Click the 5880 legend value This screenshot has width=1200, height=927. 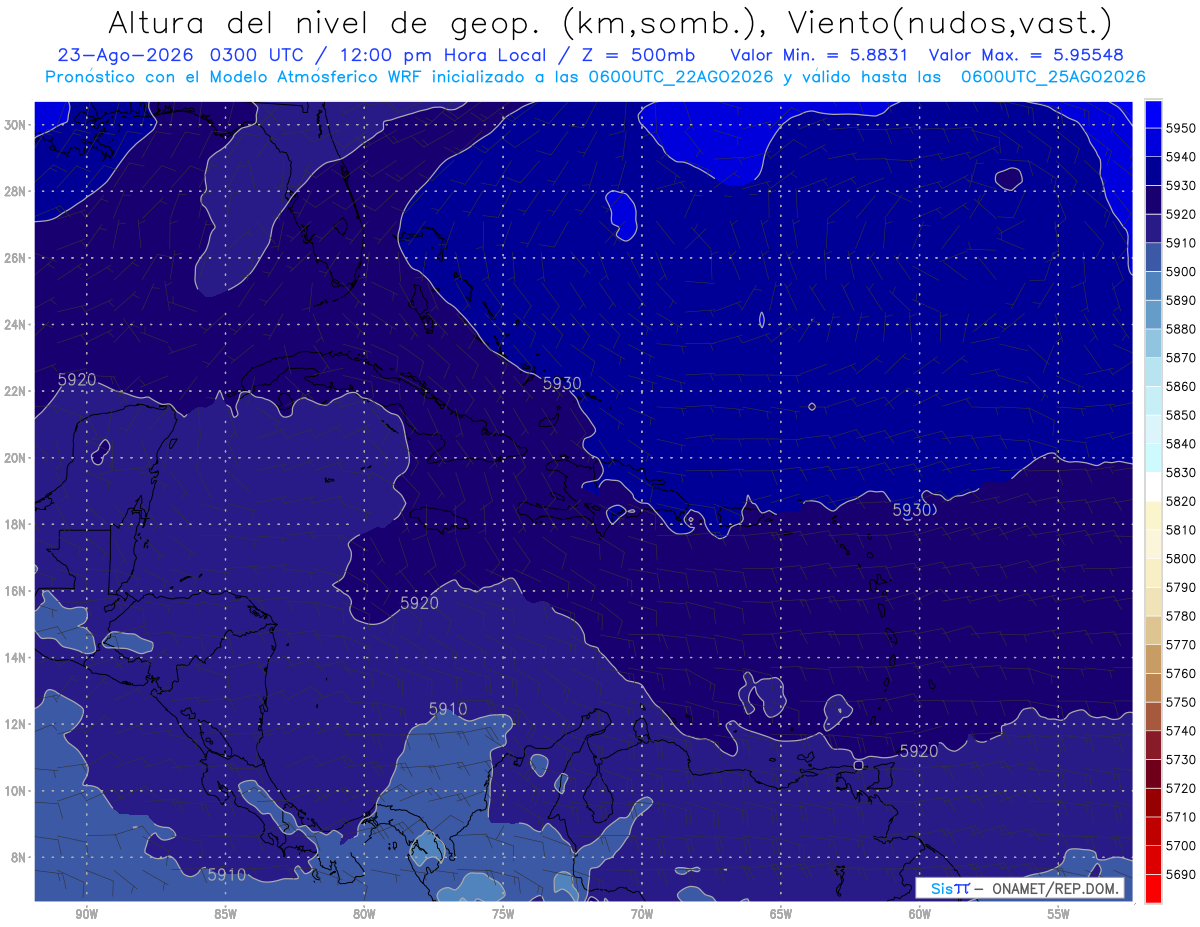pos(1180,328)
